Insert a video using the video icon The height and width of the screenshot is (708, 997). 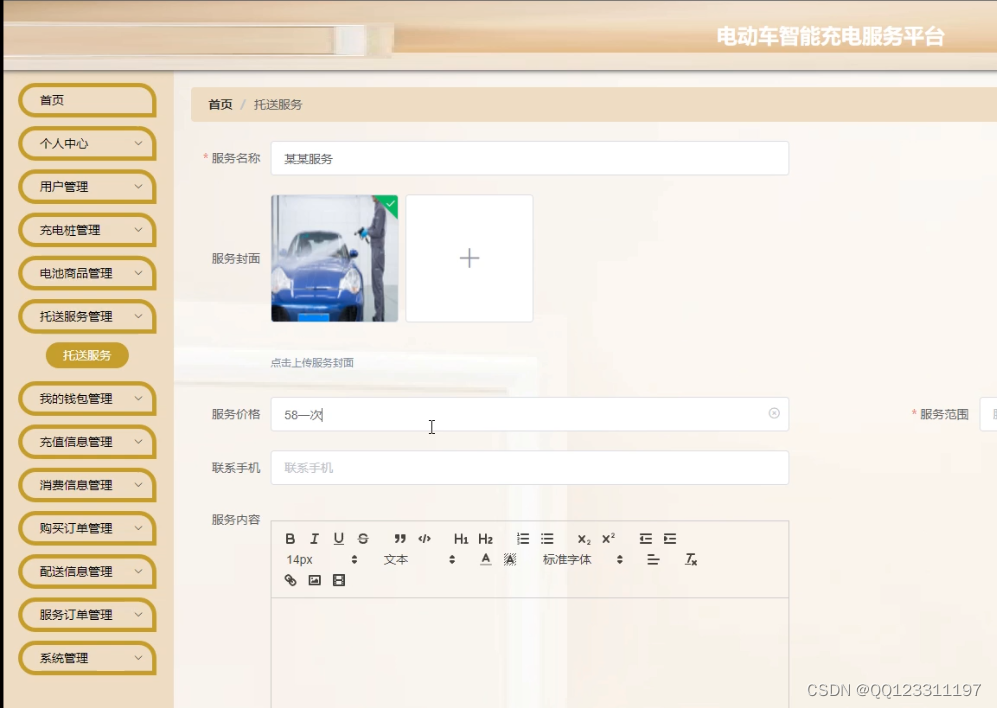pyautogui.click(x=339, y=580)
